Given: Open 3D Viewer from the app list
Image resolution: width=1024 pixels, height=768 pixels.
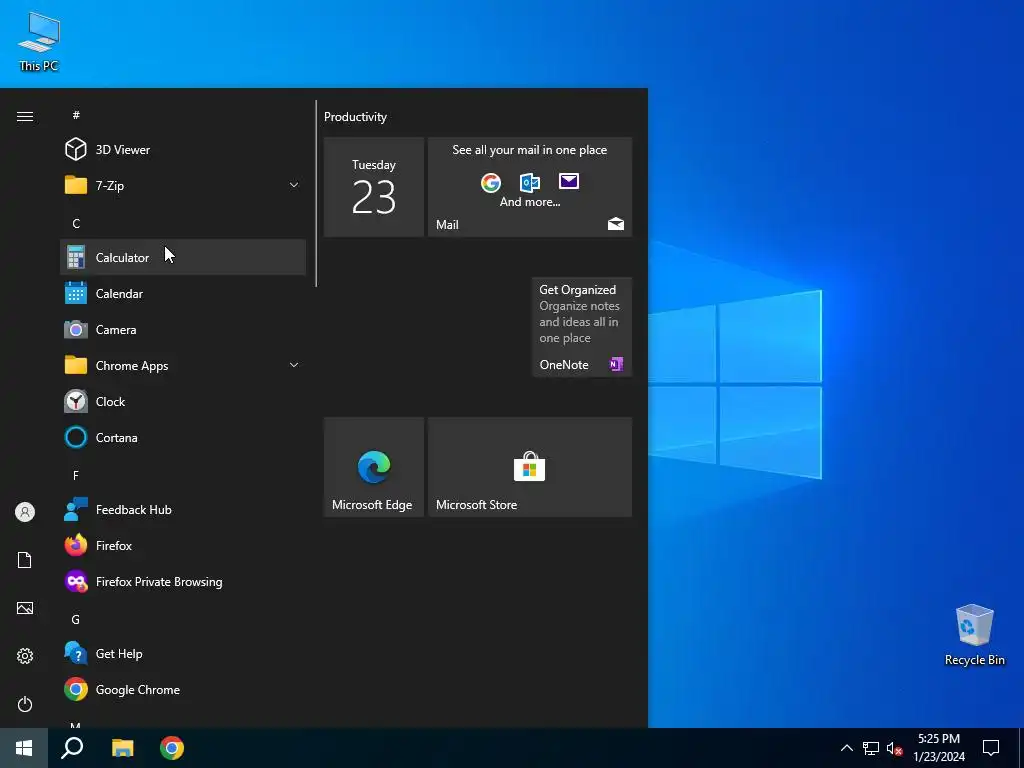Looking at the screenshot, I should (183, 150).
